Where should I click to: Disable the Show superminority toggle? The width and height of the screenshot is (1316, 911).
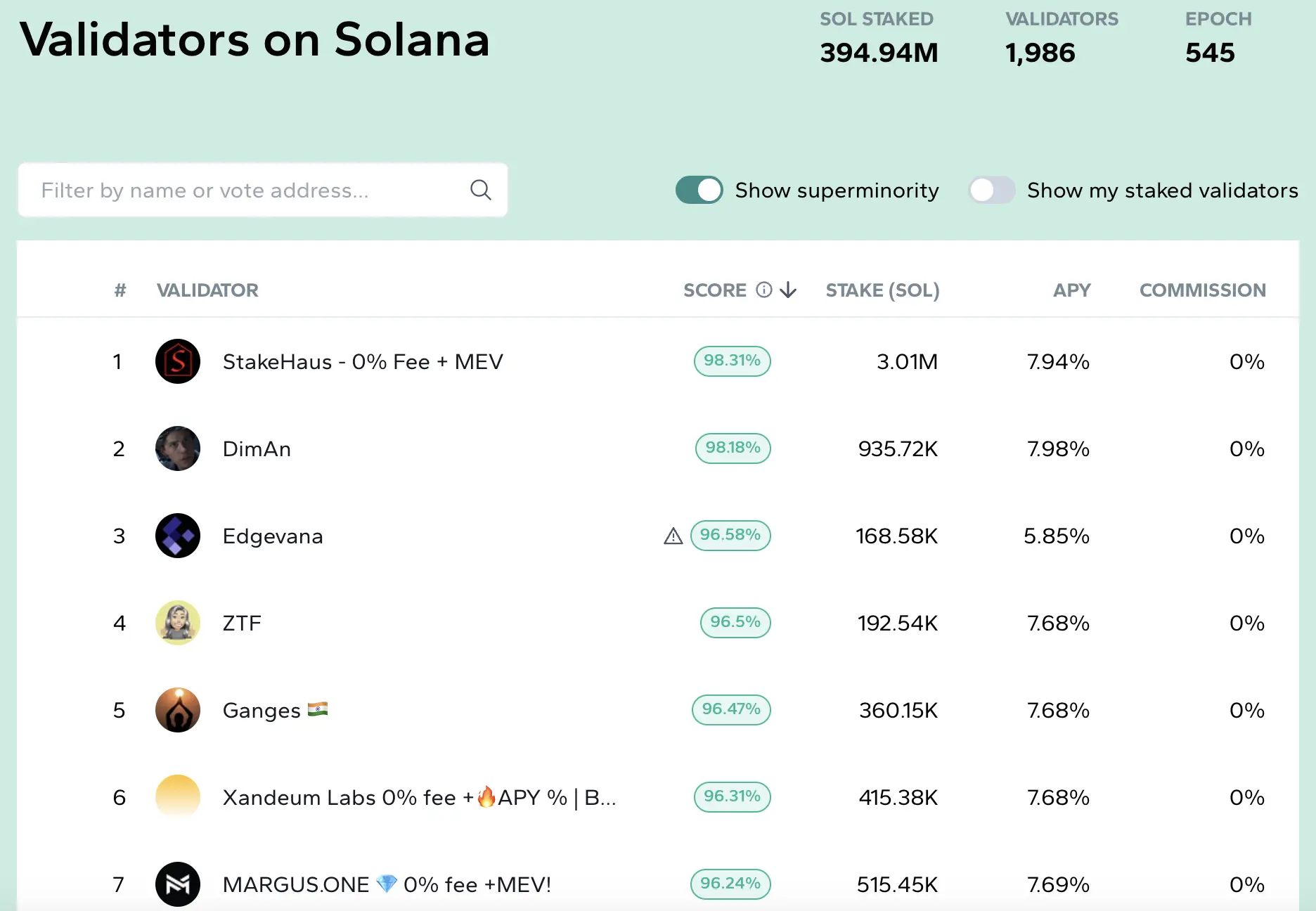pos(699,190)
